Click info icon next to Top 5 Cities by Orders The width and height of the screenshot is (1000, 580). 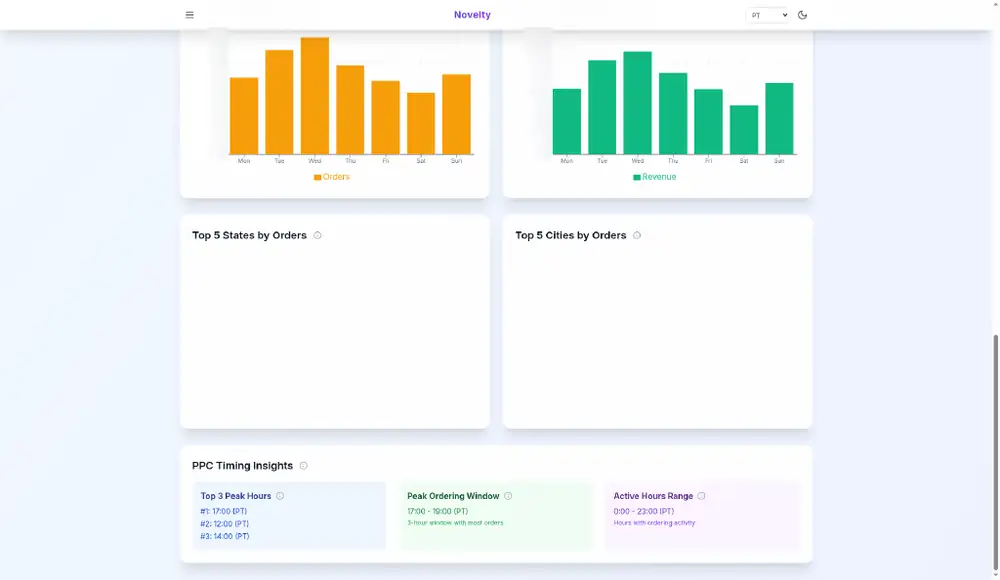click(636, 235)
